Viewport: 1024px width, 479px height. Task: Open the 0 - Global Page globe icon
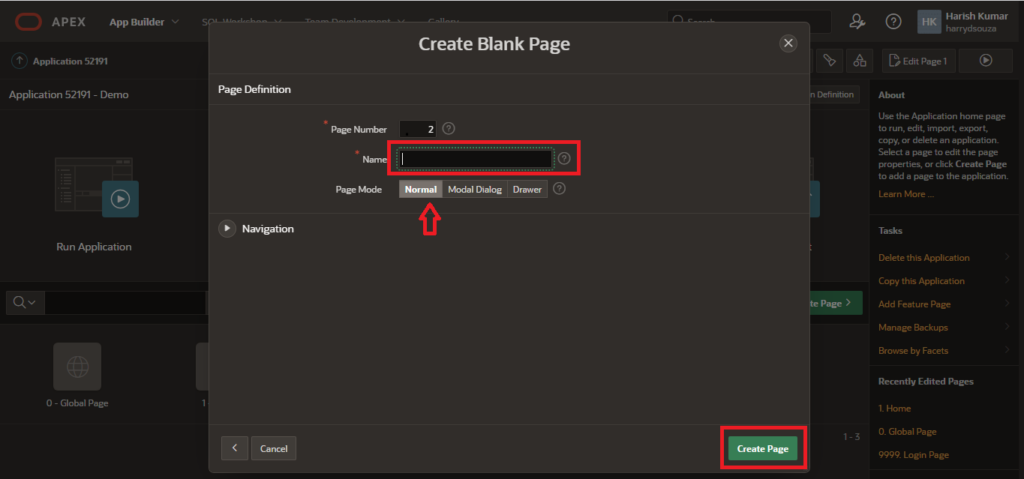(x=77, y=366)
